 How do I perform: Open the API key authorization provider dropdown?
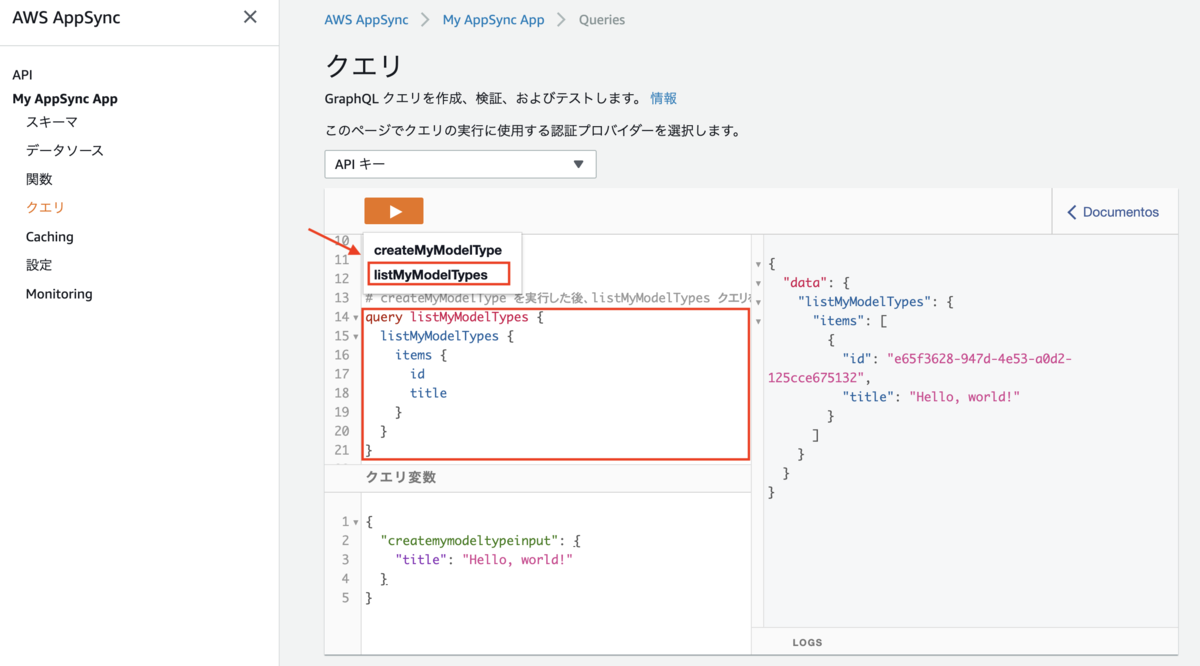(x=460, y=164)
